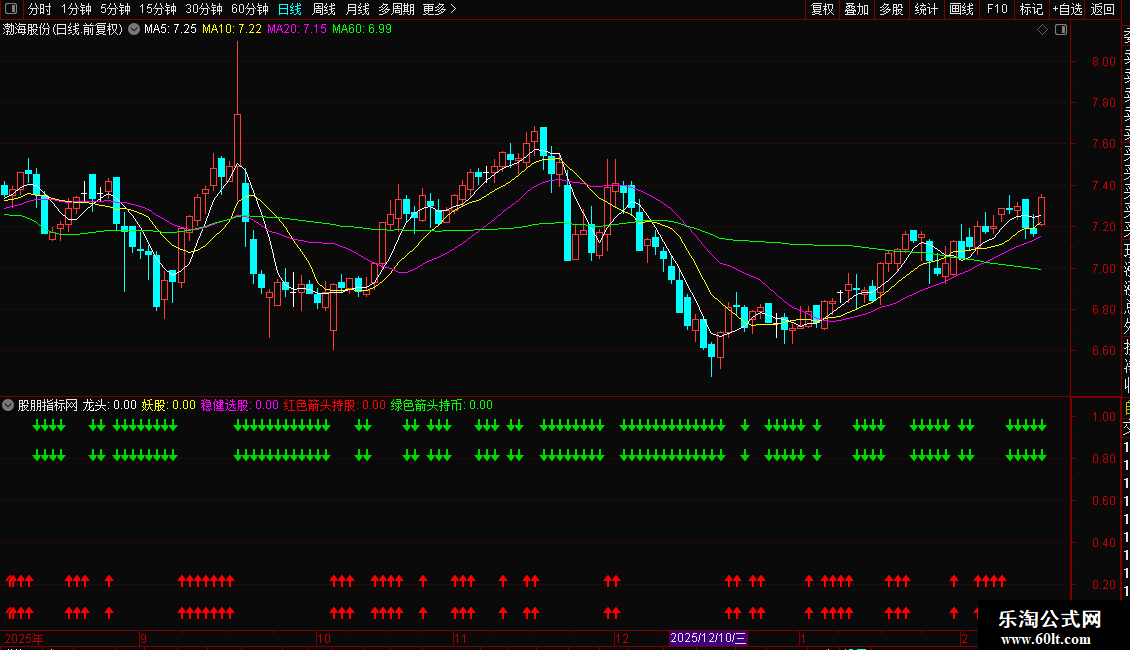Open the 复权 adjustment menu

822,9
